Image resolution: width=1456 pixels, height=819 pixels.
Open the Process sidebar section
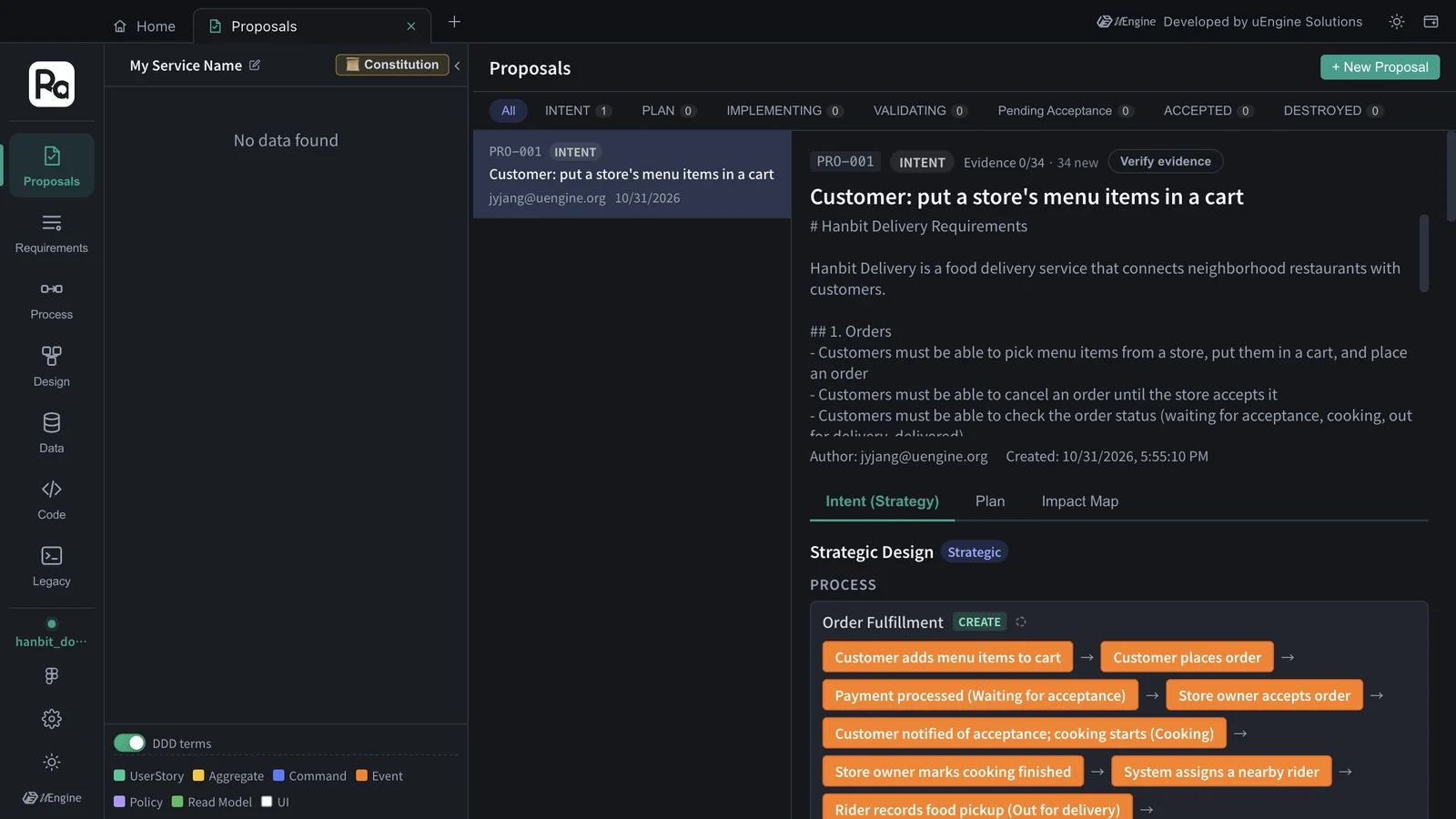(x=52, y=299)
